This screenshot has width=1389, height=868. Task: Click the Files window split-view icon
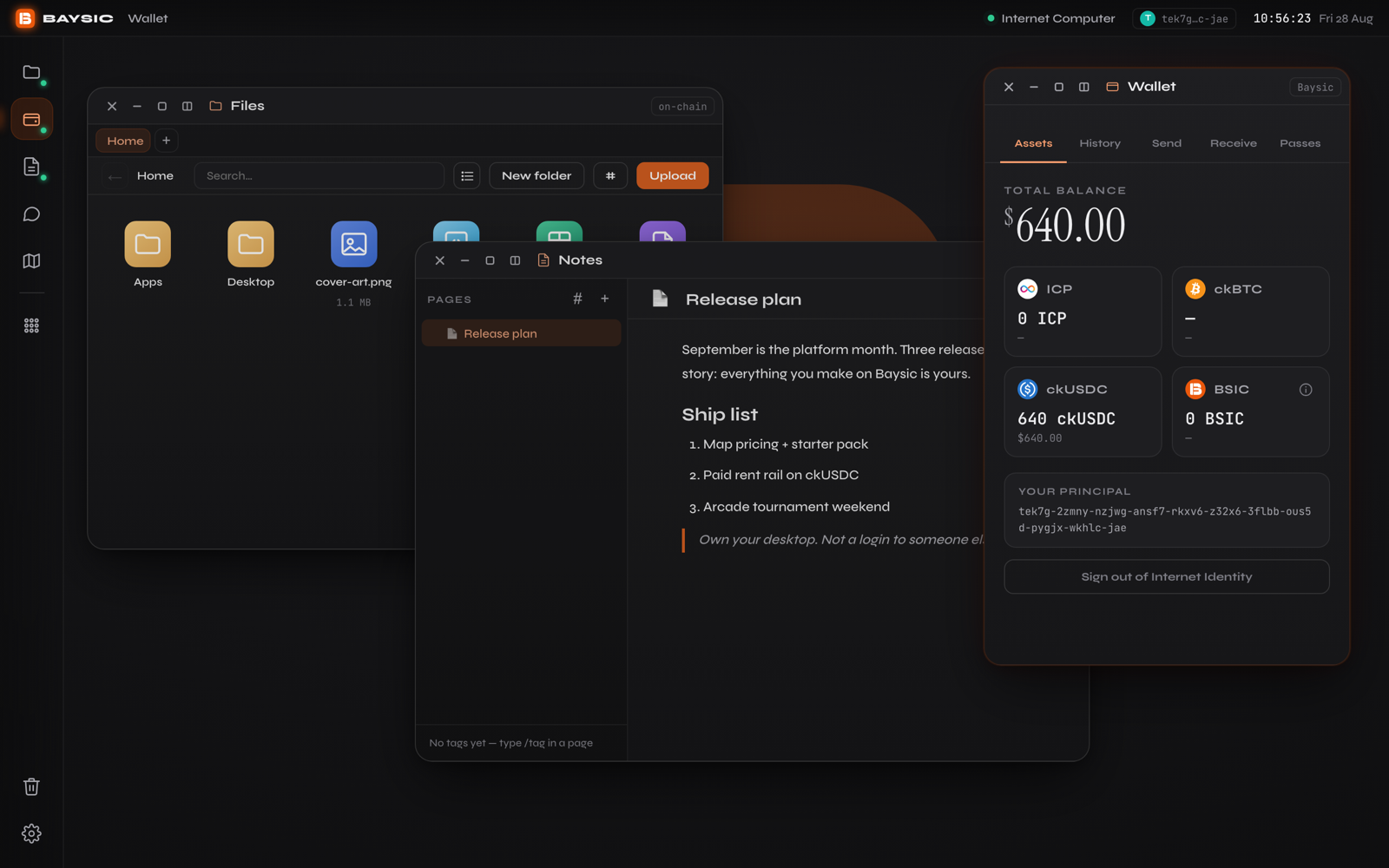pos(187,106)
